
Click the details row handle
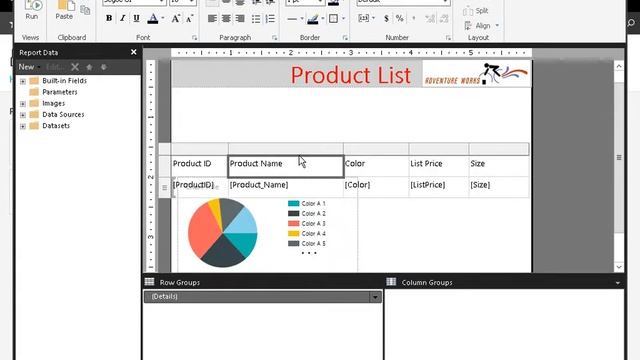[x=164, y=188]
